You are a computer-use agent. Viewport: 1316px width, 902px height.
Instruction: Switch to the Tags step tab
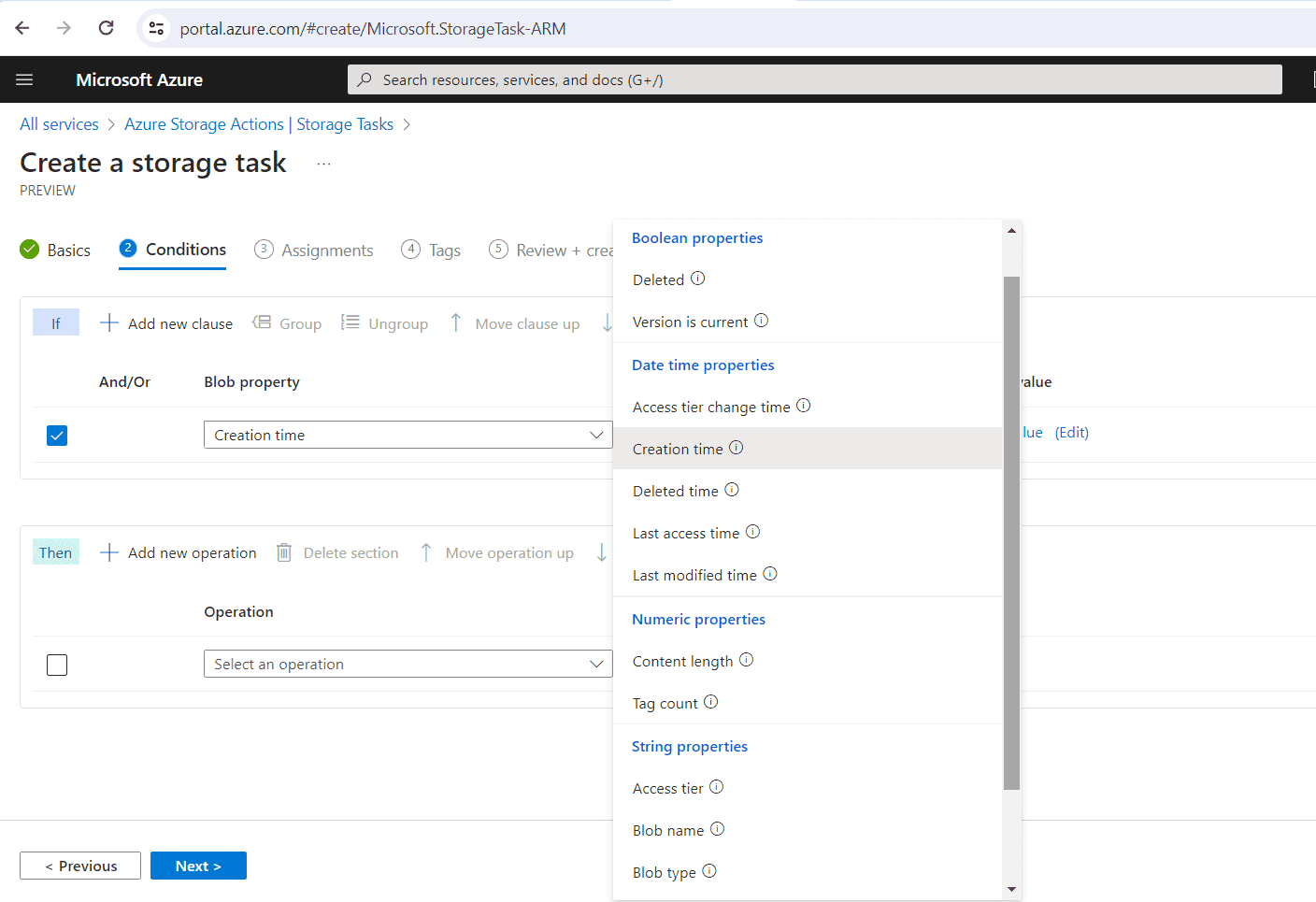point(431,250)
